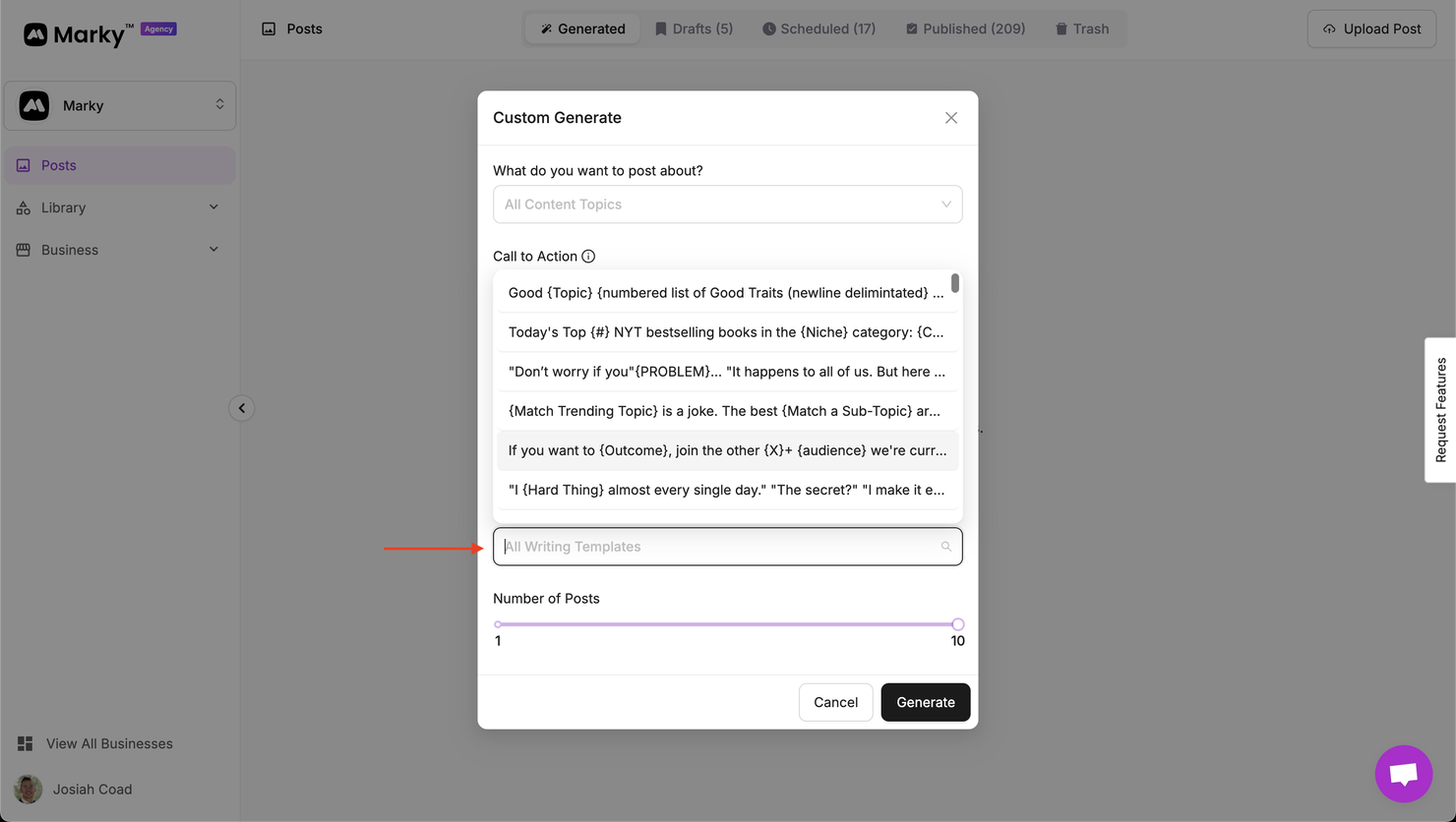
Task: Click the info icon beside Call to Action
Action: tap(588, 257)
